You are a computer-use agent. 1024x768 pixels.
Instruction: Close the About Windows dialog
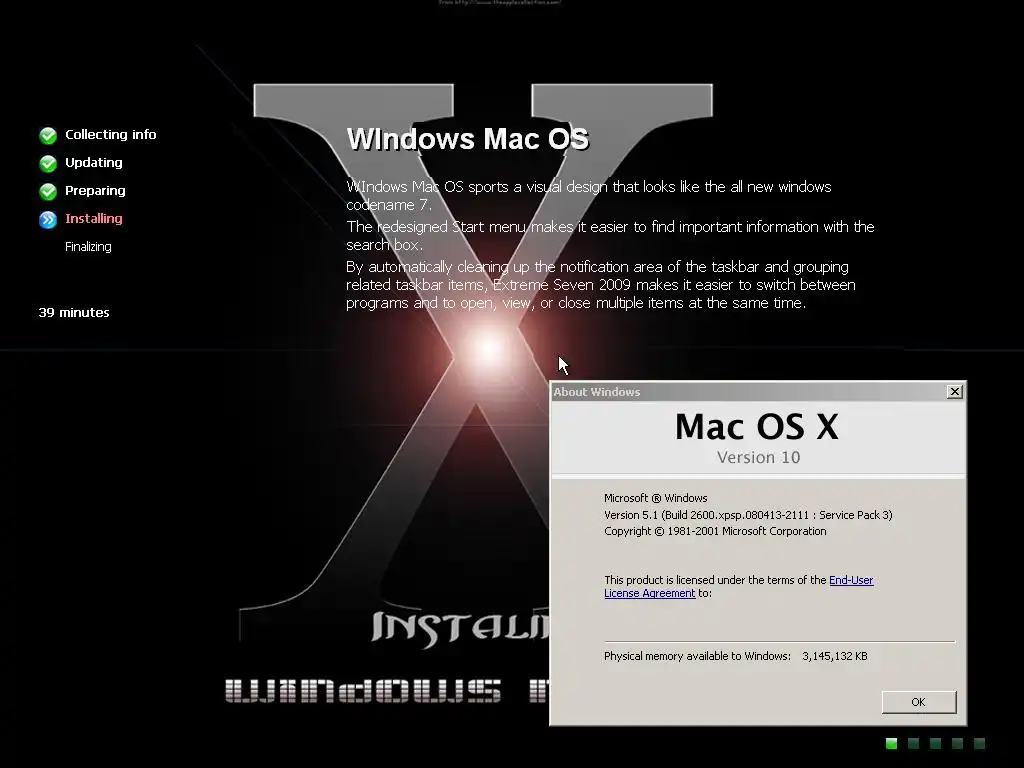pyautogui.click(x=954, y=391)
